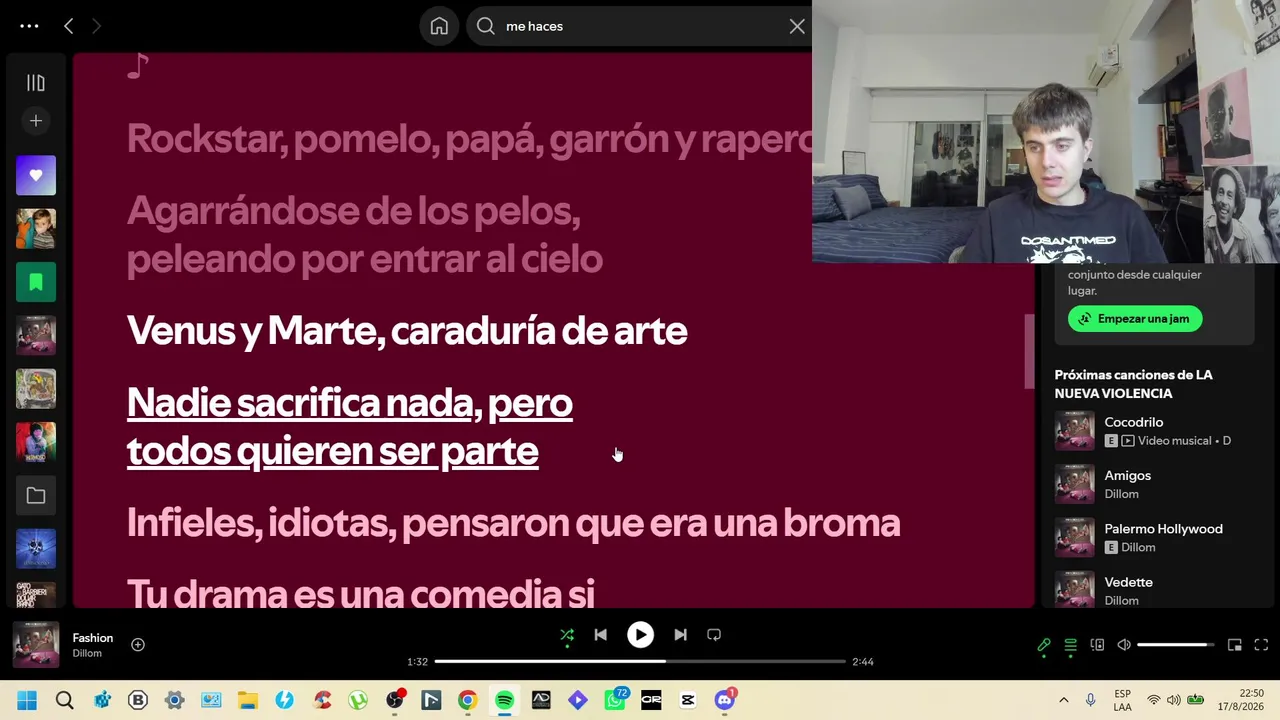Open the Spotify Home page
This screenshot has width=1280, height=720.
click(x=439, y=26)
